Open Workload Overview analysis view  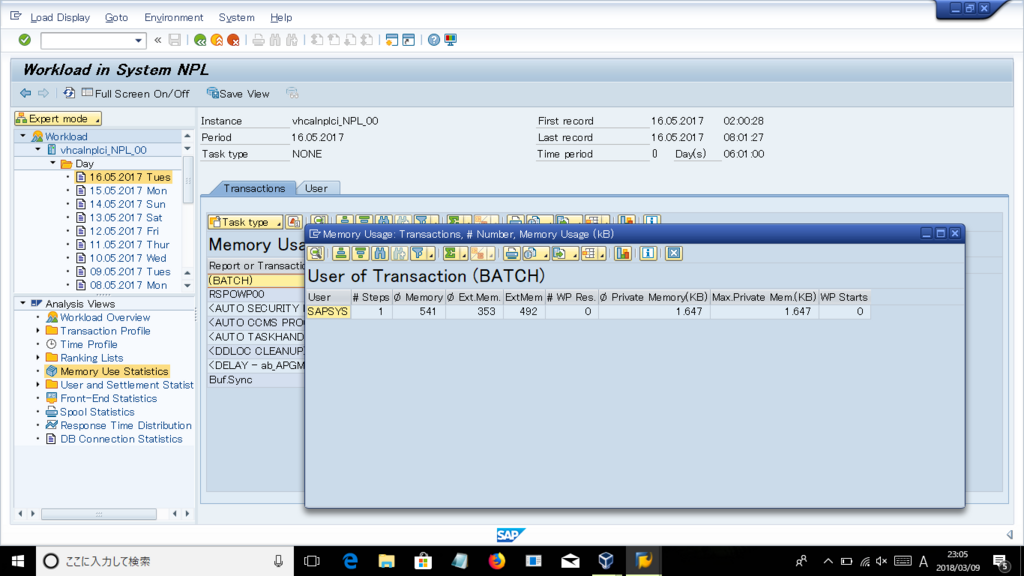[105, 317]
